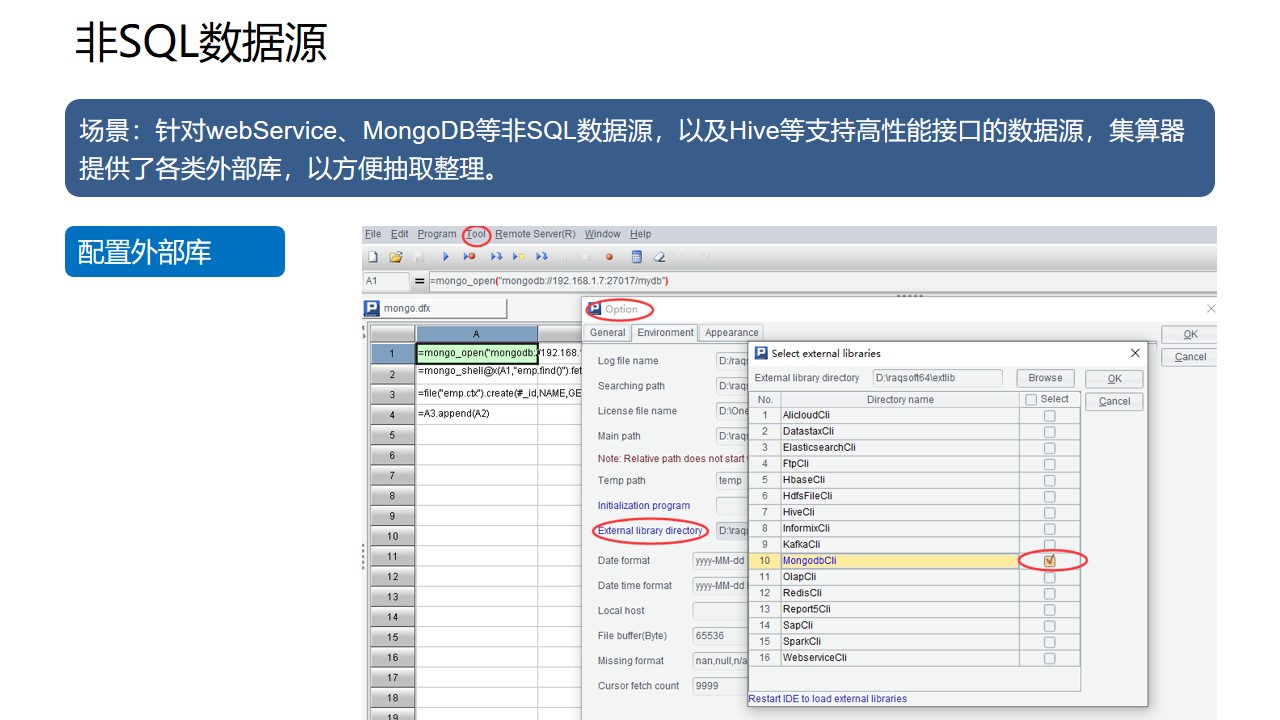The height and width of the screenshot is (720, 1280).
Task: Check the WebserviceCli library checkbox
Action: pos(1049,658)
